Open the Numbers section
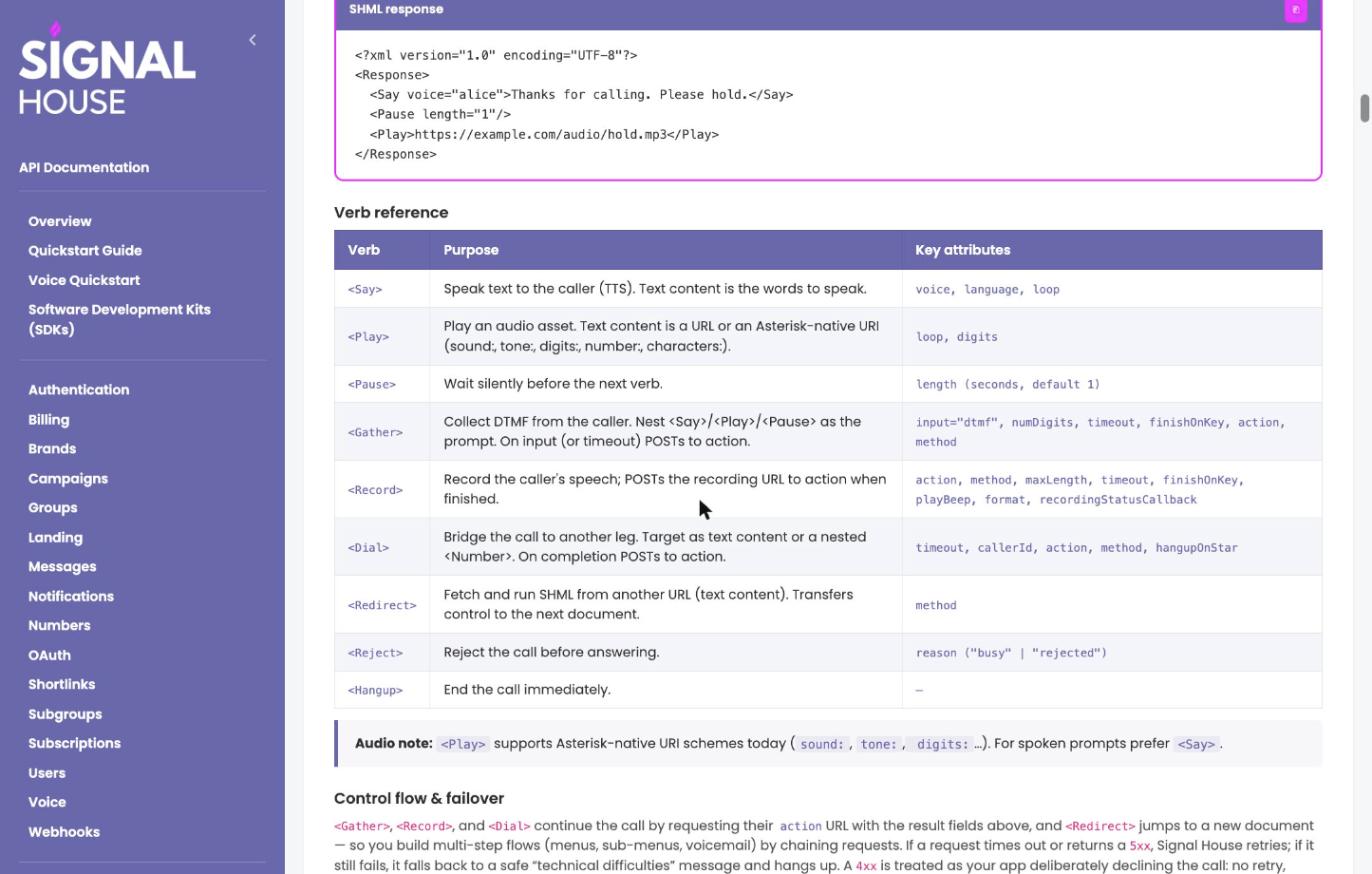Image resolution: width=1372 pixels, height=874 pixels. pyautogui.click(x=59, y=626)
